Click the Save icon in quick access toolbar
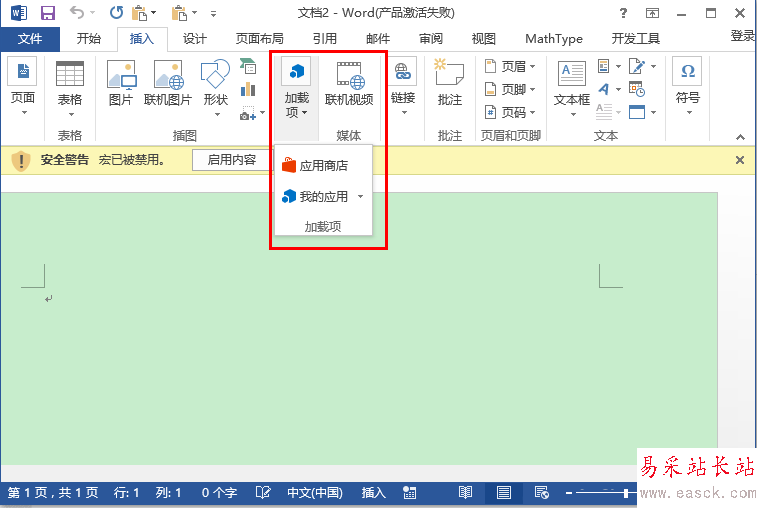Screen dimensions: 757x508 pyautogui.click(x=47, y=13)
